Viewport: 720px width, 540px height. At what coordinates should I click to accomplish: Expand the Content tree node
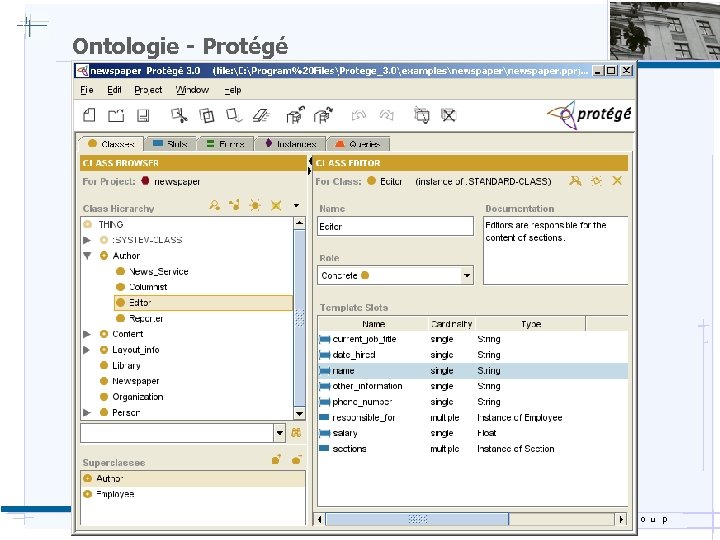tap(87, 334)
